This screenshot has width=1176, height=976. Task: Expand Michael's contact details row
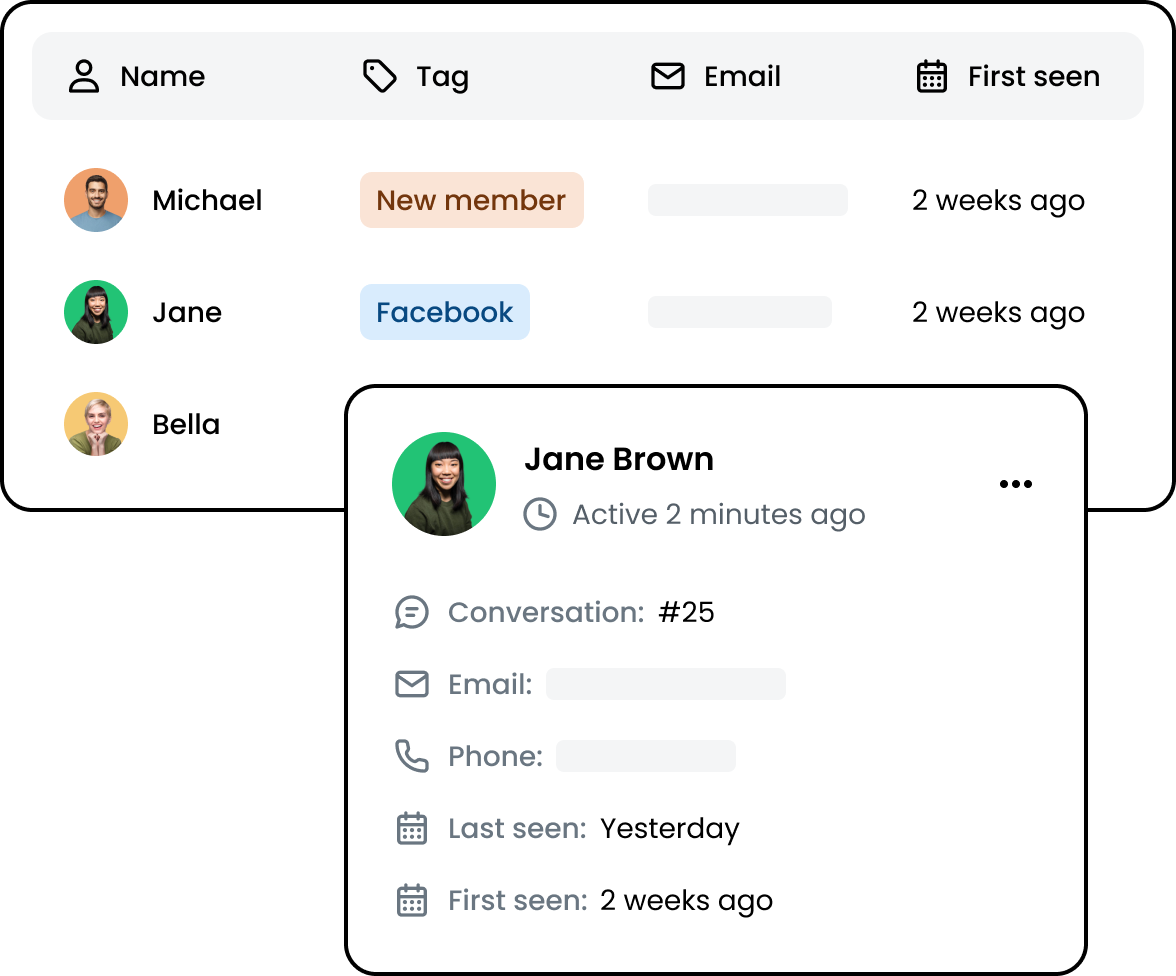[x=207, y=200]
